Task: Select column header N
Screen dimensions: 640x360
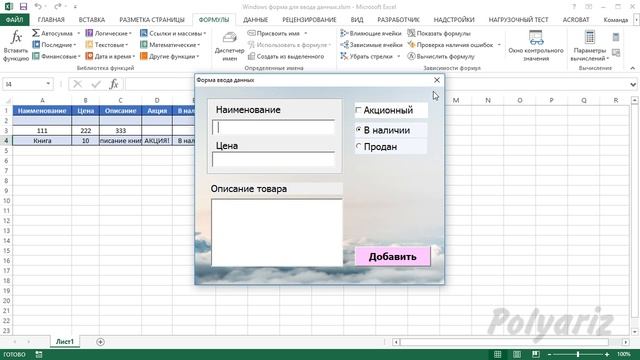Action: pos(488,100)
